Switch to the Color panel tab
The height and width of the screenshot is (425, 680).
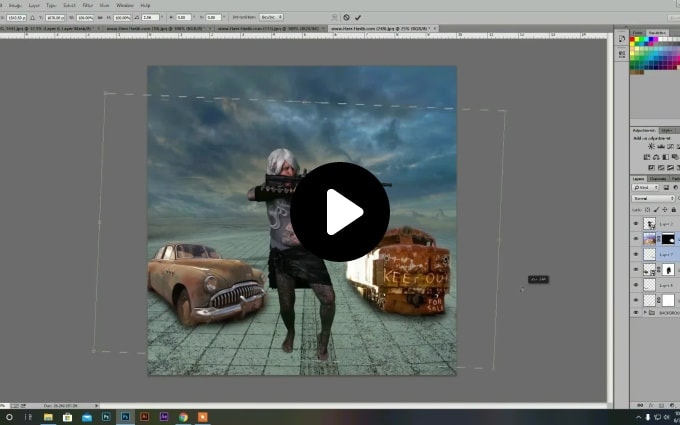[638, 33]
